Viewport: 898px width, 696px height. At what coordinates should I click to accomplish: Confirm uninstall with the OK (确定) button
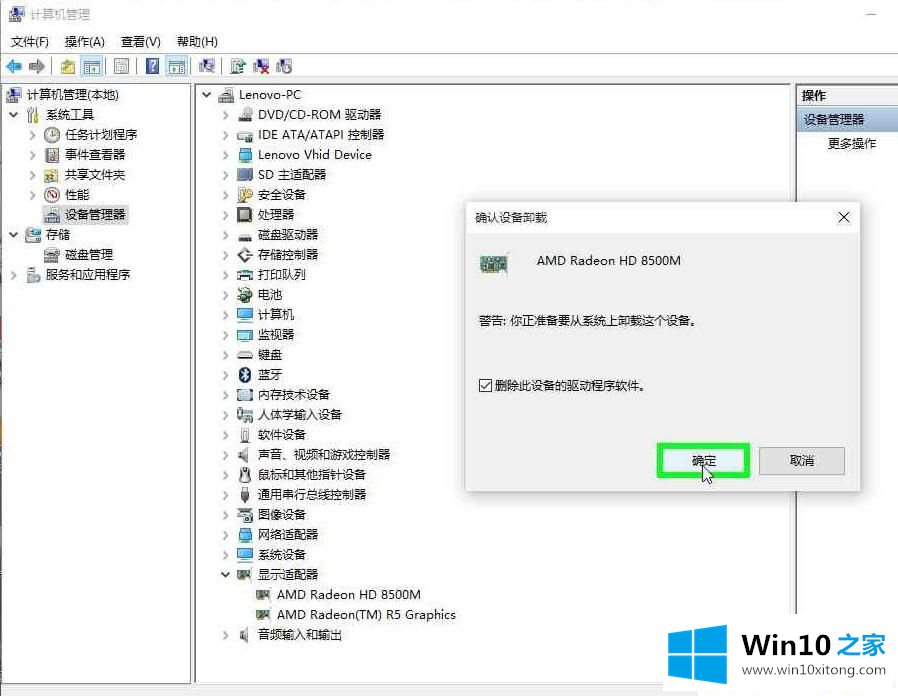point(703,461)
